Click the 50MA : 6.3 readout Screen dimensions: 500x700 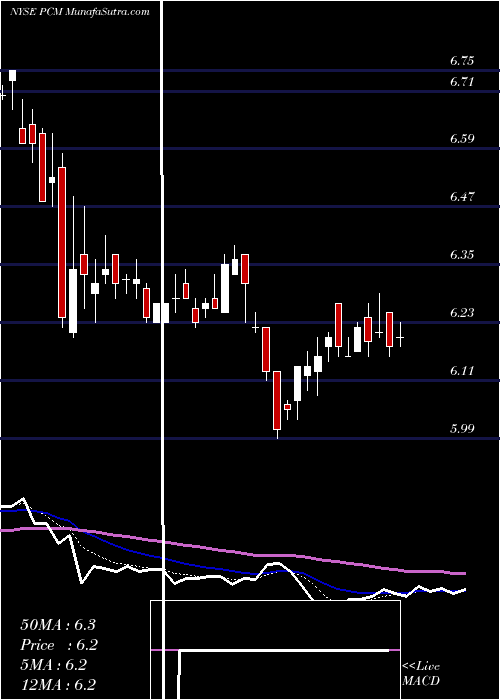(58, 625)
